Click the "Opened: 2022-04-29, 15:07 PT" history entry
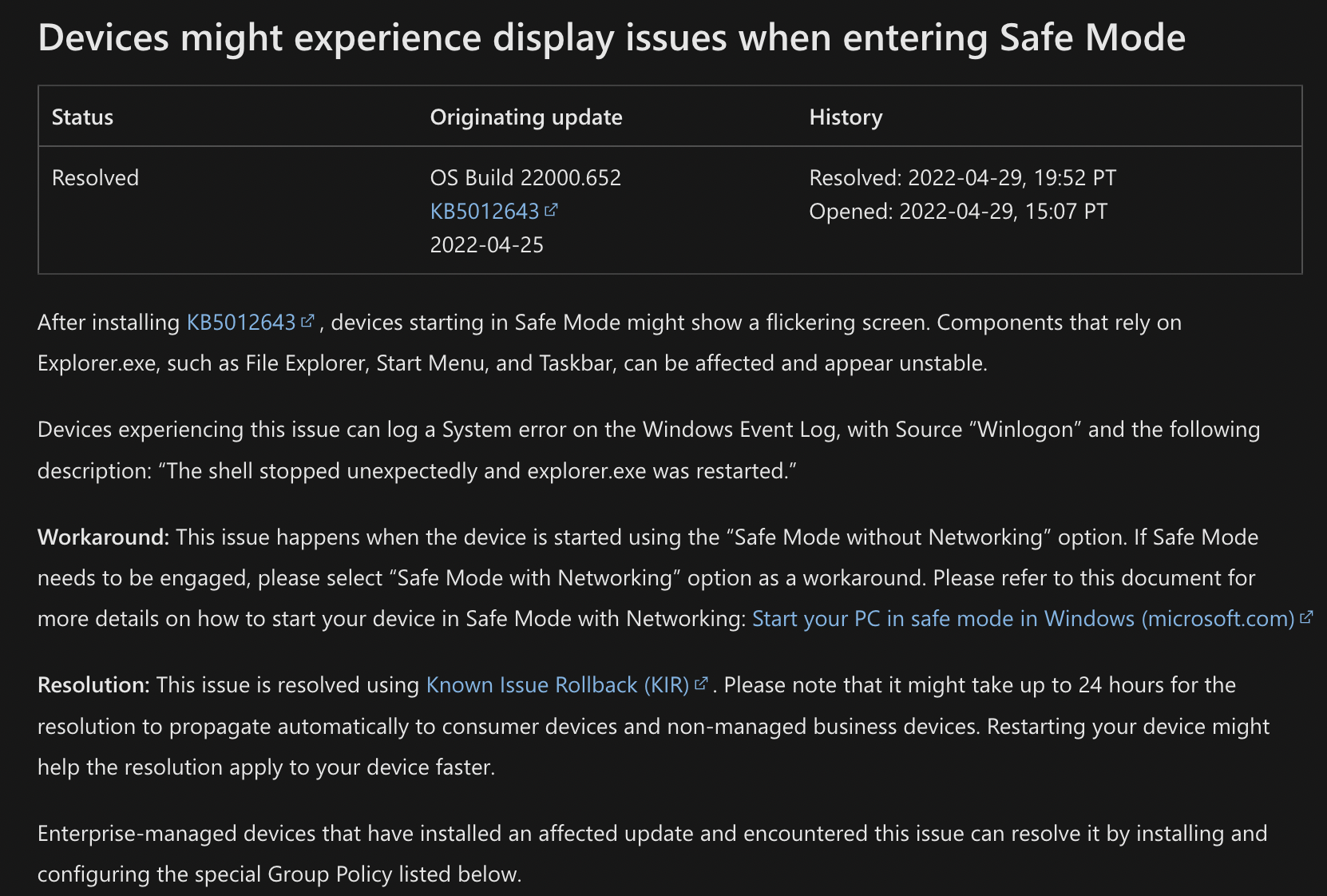Image resolution: width=1327 pixels, height=896 pixels. coord(958,211)
